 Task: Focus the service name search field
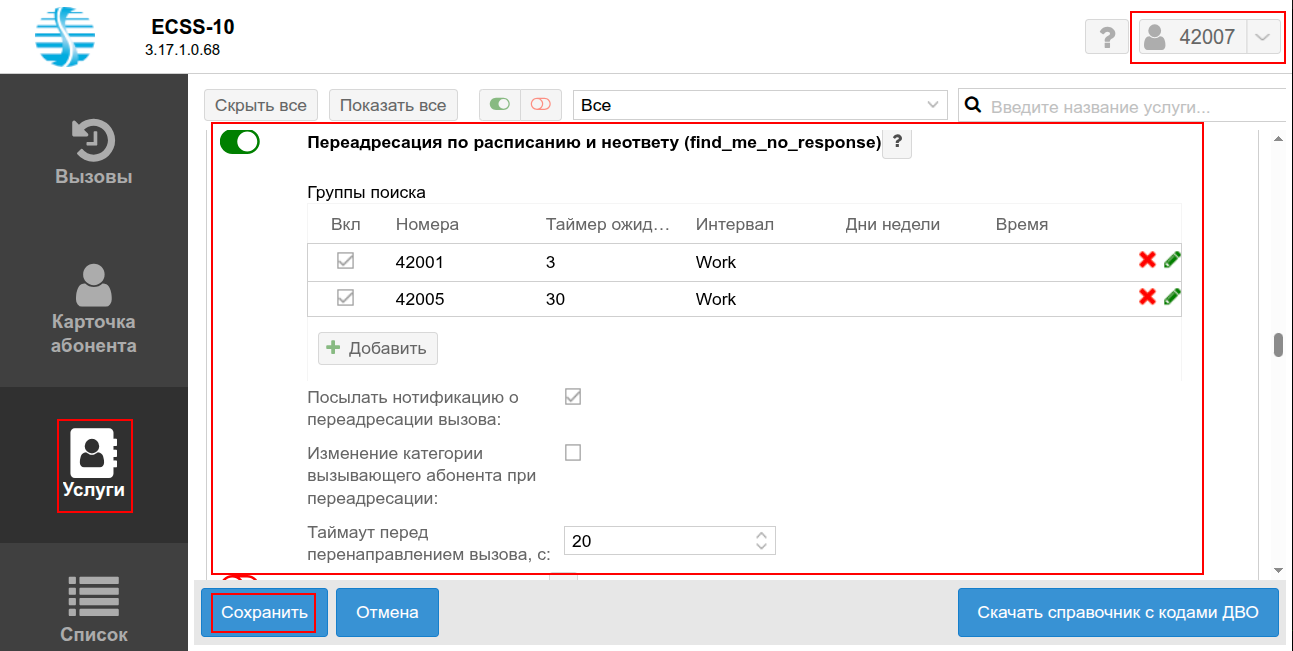[x=1135, y=106]
